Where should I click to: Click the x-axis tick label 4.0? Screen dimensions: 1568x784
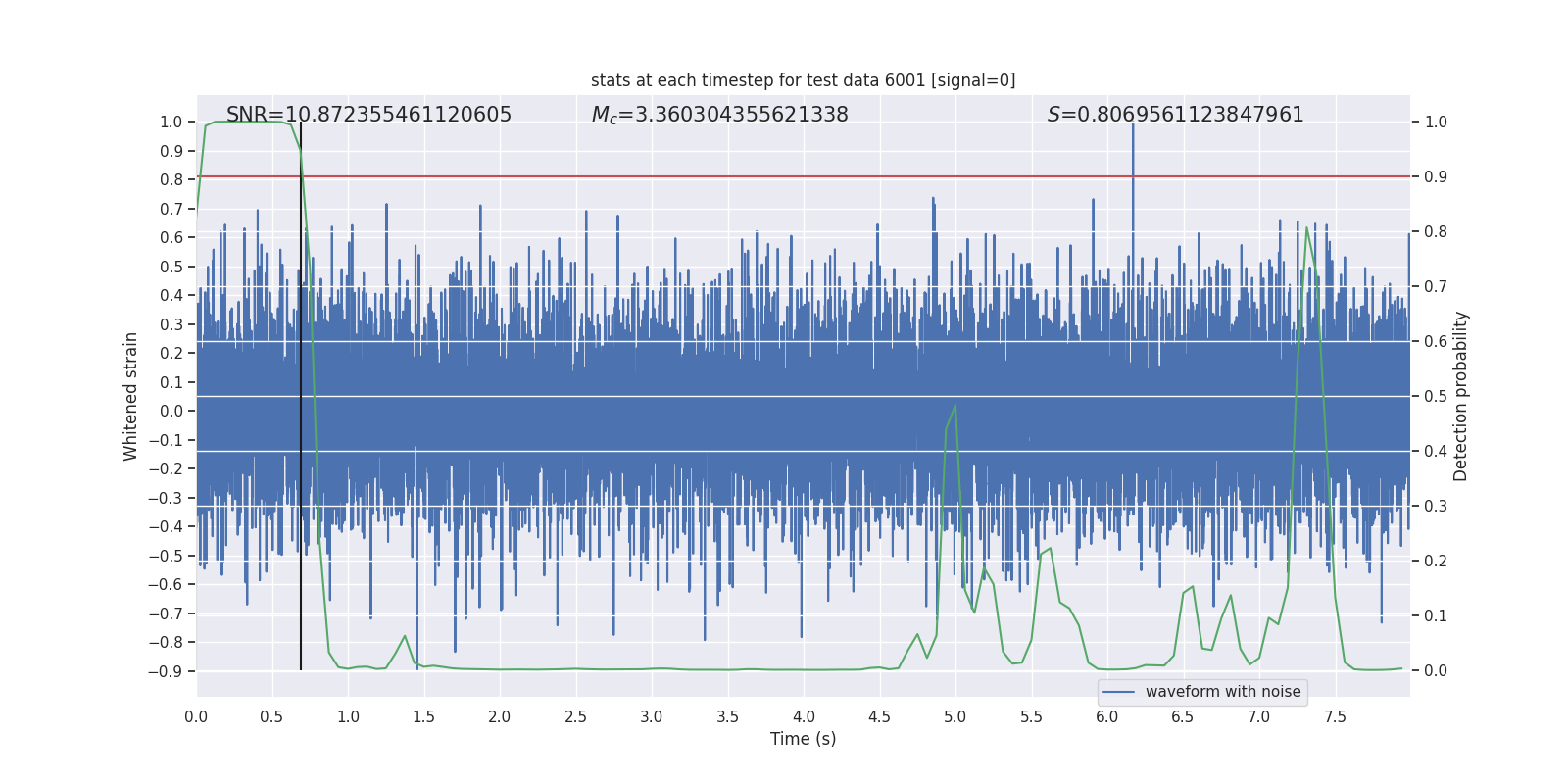coord(804,717)
